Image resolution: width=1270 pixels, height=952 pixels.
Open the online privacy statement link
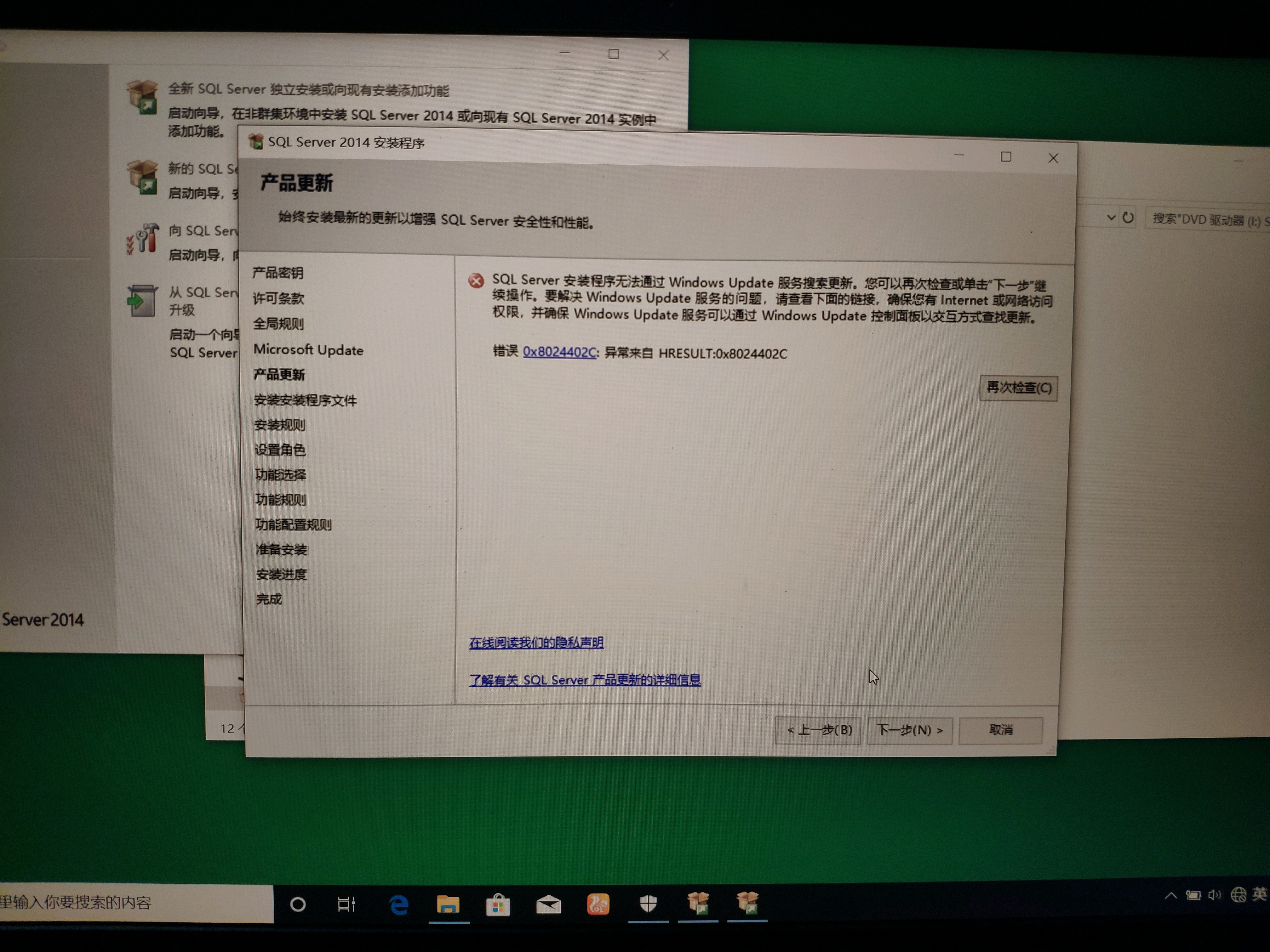tap(536, 643)
